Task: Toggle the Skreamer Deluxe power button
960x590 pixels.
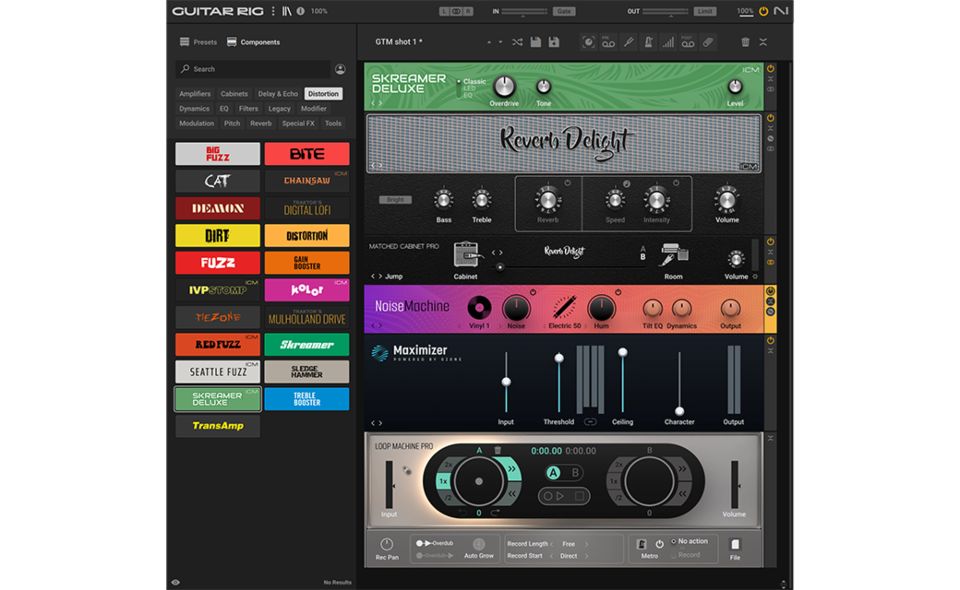Action: point(771,70)
